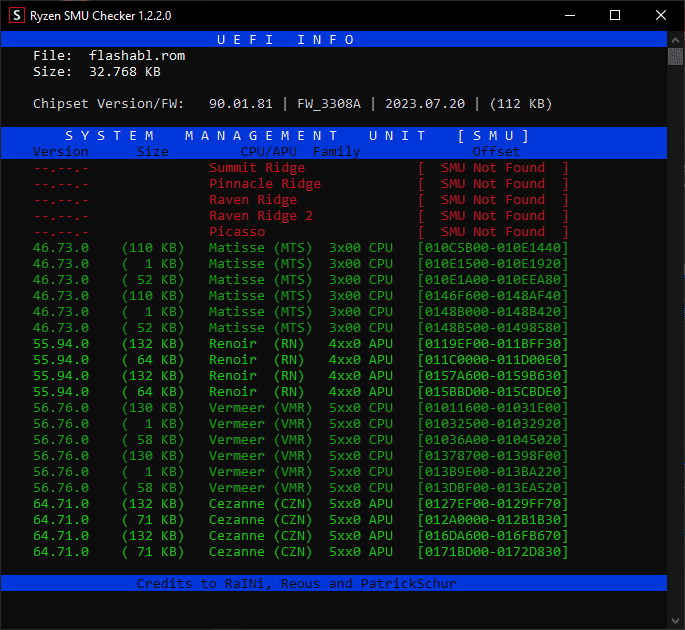685x630 pixels.
Task: Click the Picasso row name
Action: (x=237, y=232)
